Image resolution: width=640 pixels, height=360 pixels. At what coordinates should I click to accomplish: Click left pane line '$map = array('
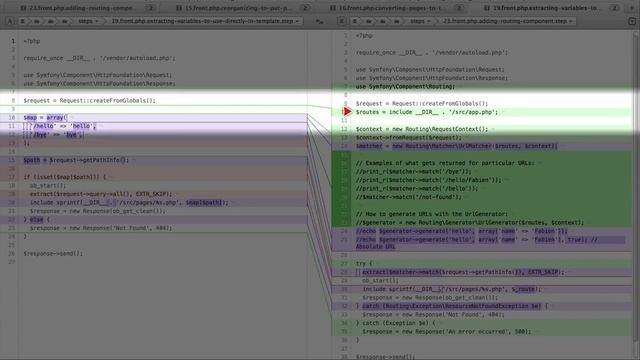(x=45, y=118)
